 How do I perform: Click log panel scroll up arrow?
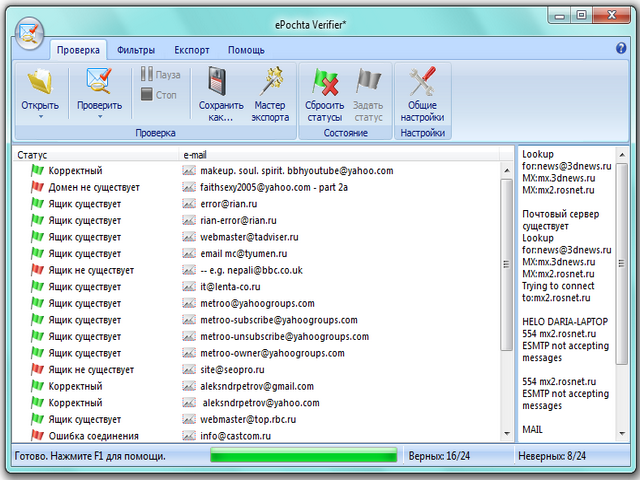tap(622, 155)
